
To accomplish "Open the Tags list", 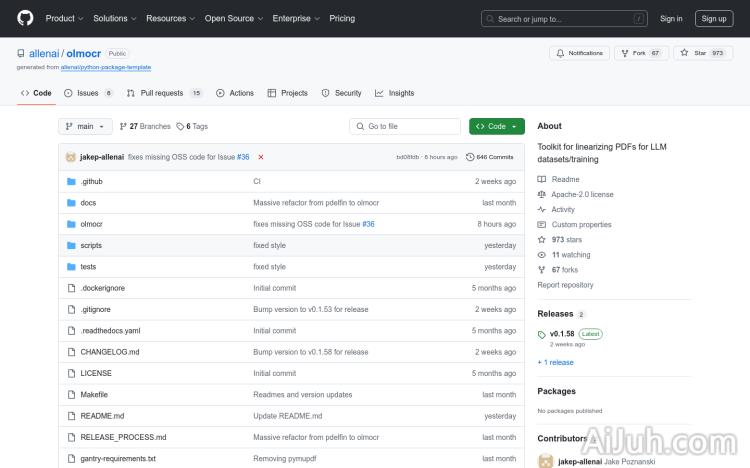I will (x=192, y=127).
